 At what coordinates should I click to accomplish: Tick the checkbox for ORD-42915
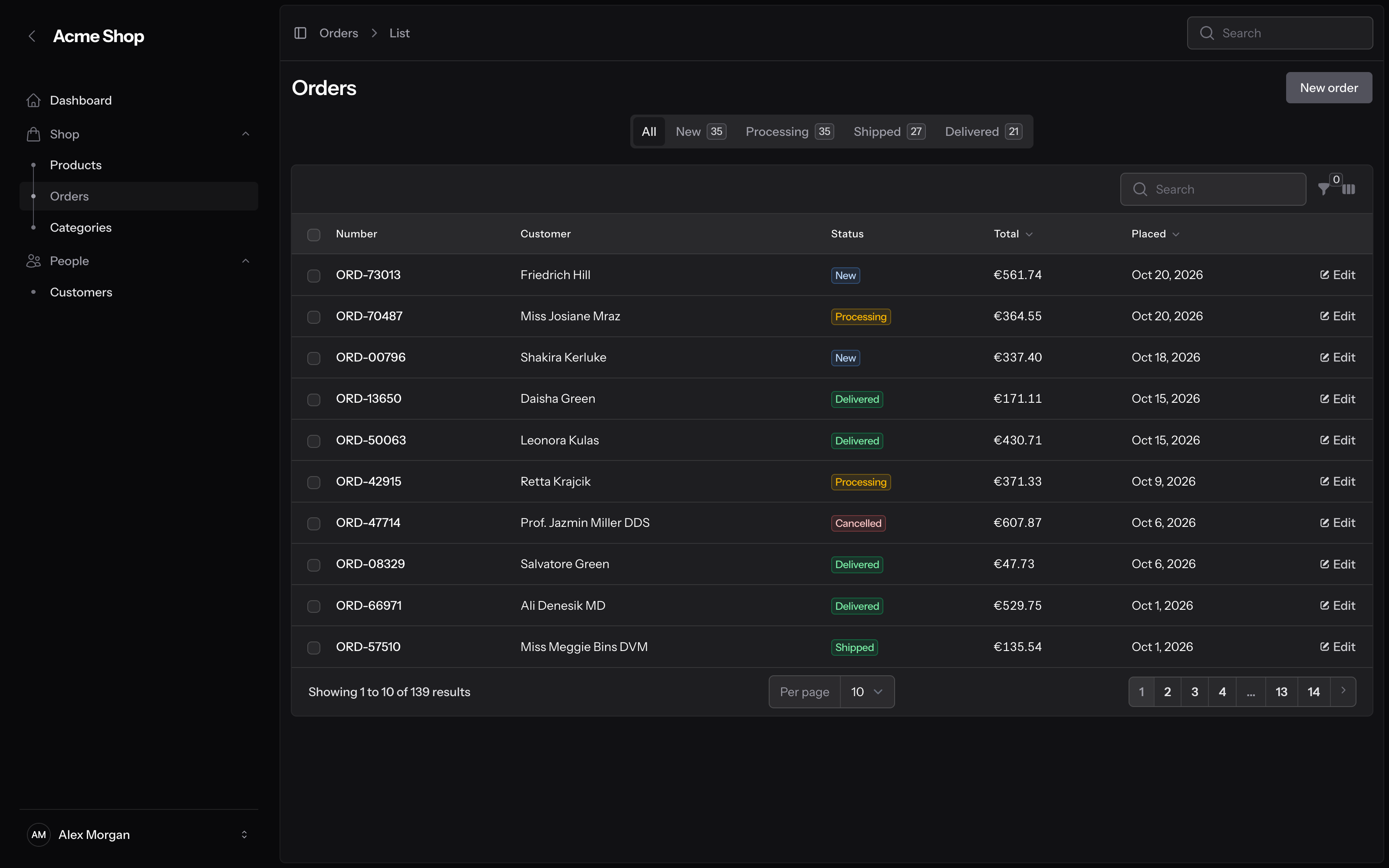click(314, 482)
